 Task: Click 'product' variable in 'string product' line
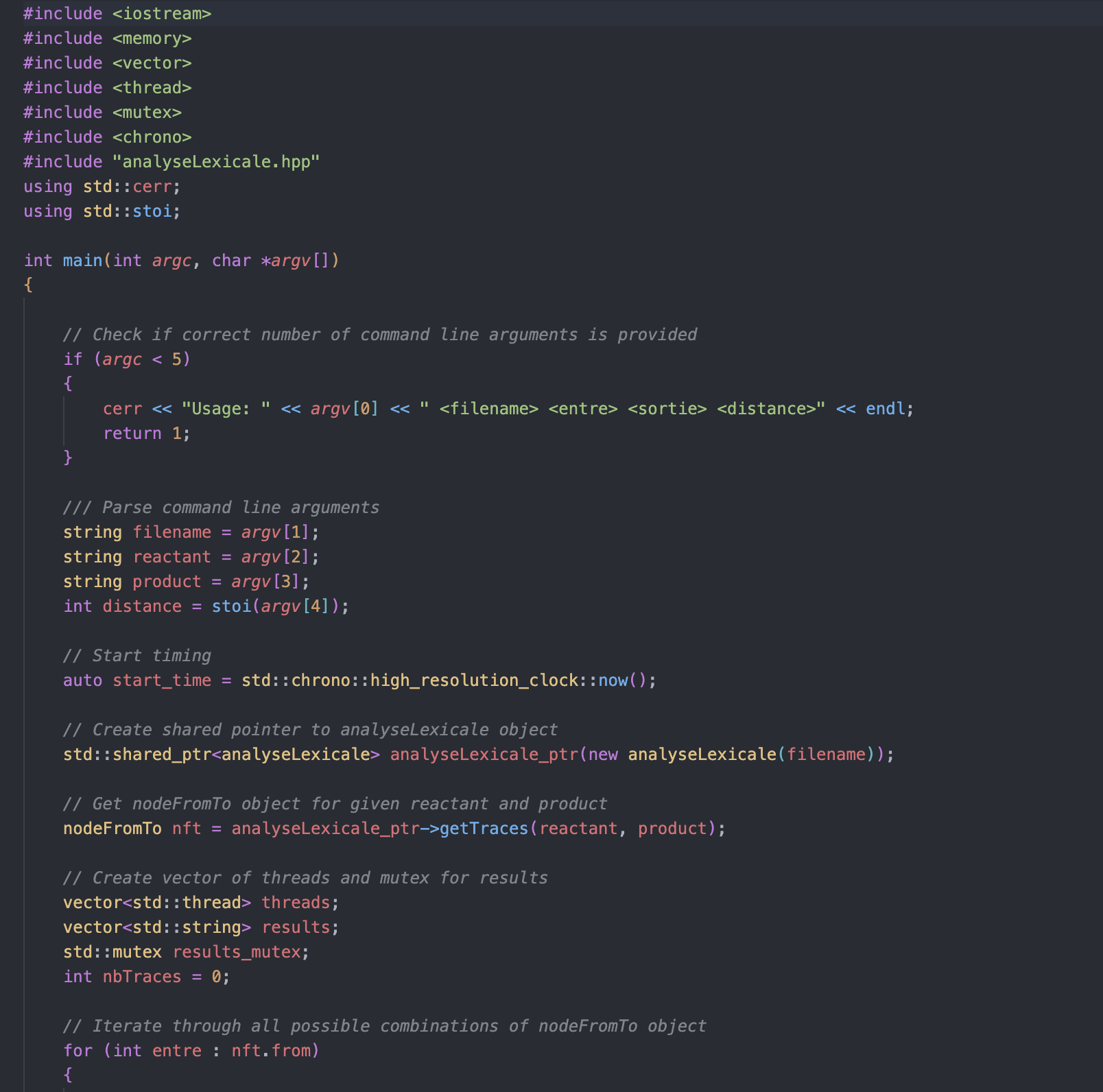(167, 582)
